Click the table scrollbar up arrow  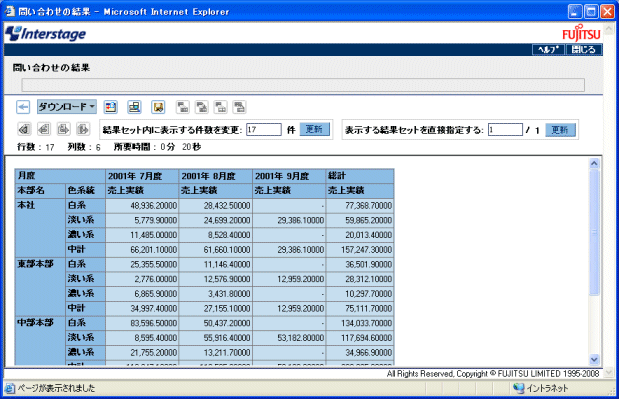594,163
